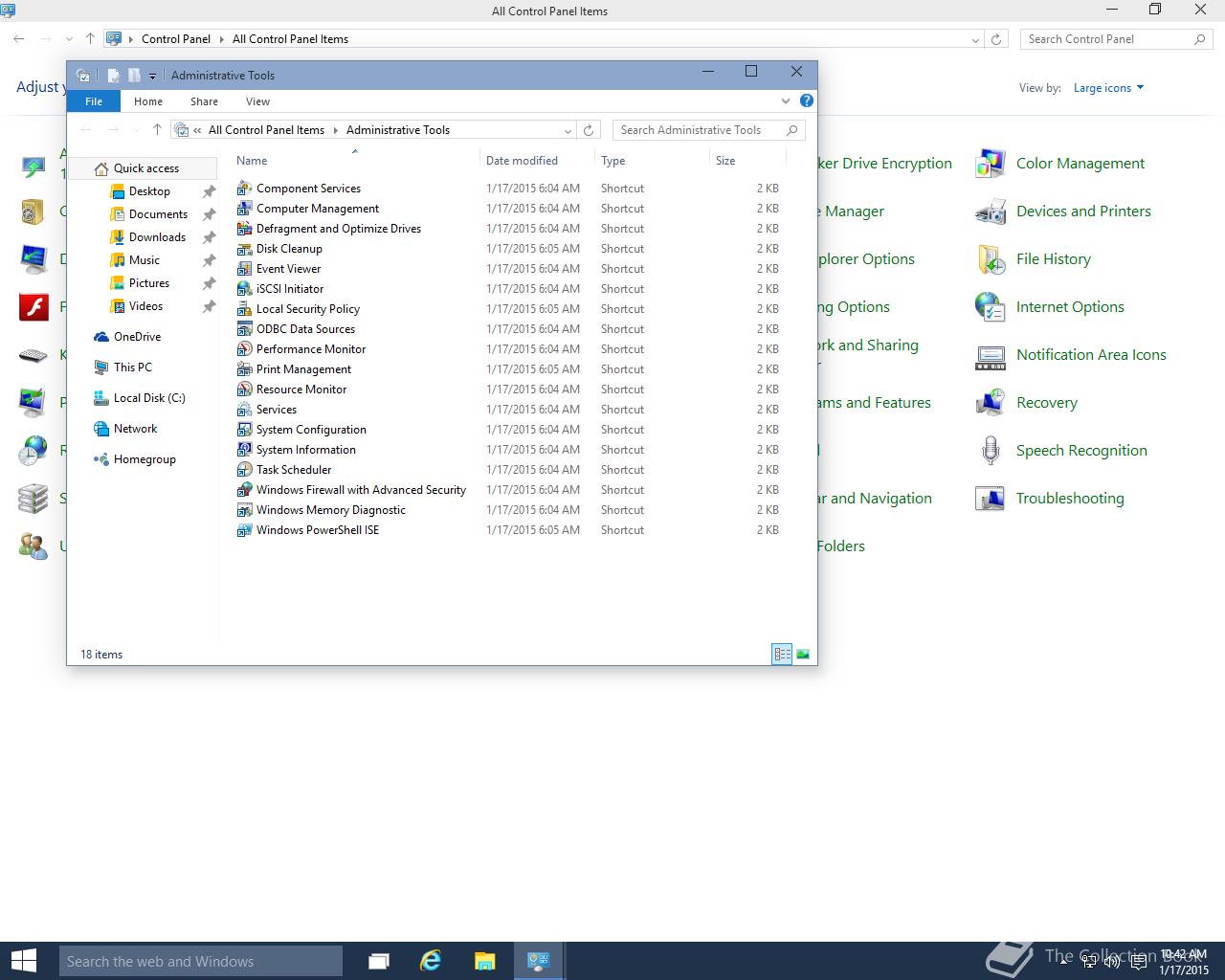
Task: Open File History icon in Control Panel
Action: (x=990, y=259)
